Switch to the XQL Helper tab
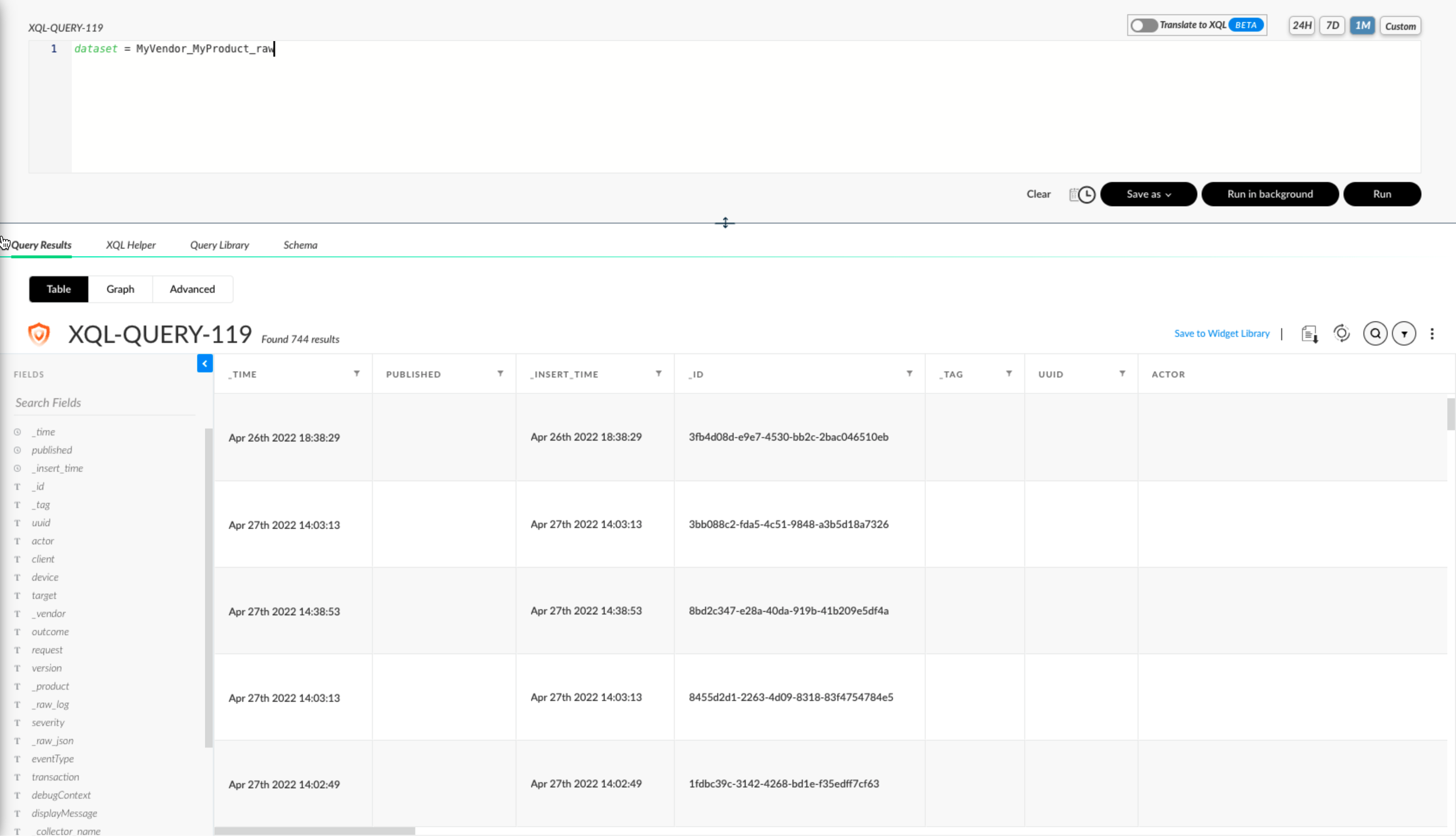Screen dimensions: 1456x838 131,245
